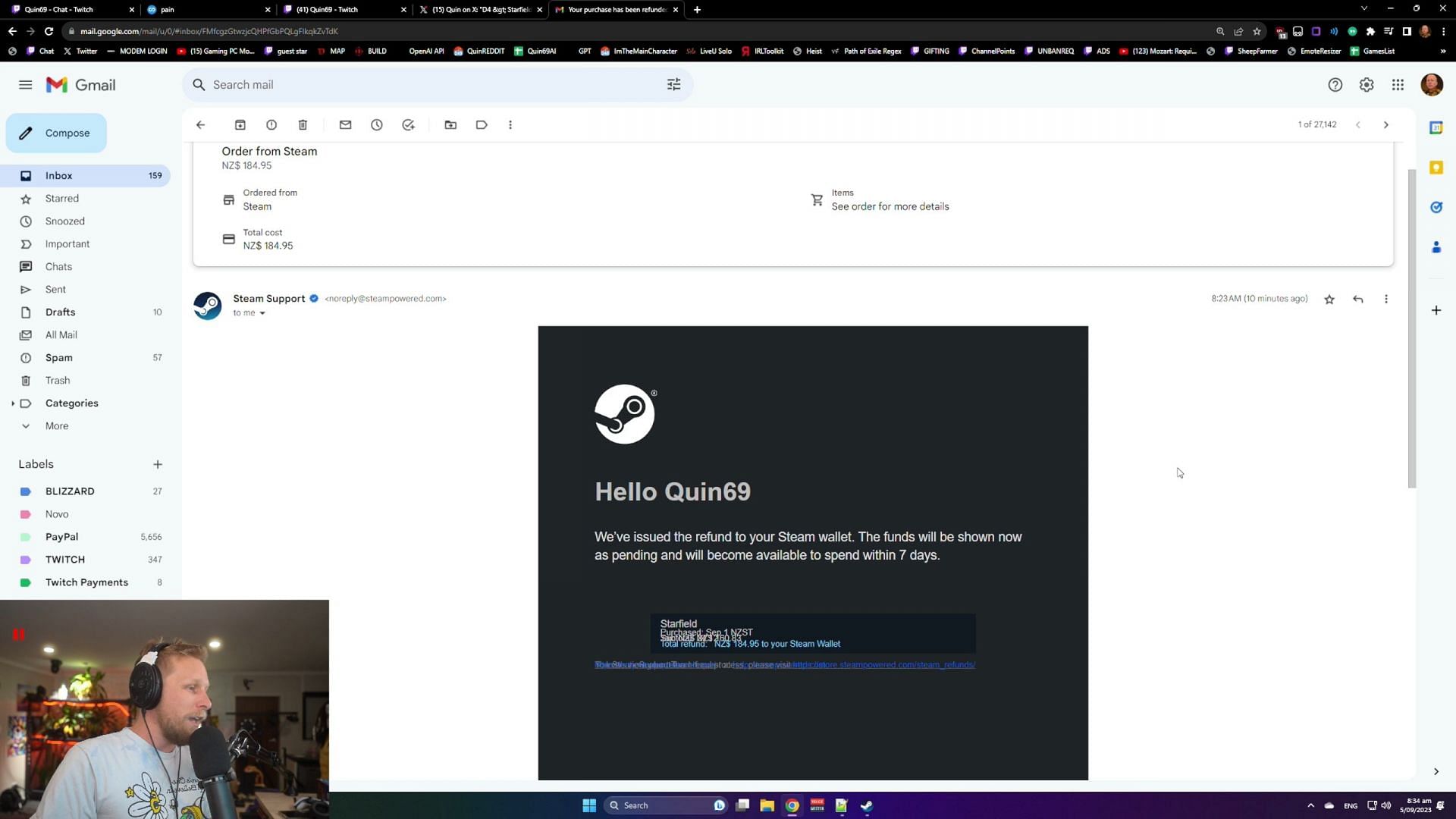
Task: Switch to '(41) Quin69 - Twitch' tab
Action: click(x=345, y=10)
